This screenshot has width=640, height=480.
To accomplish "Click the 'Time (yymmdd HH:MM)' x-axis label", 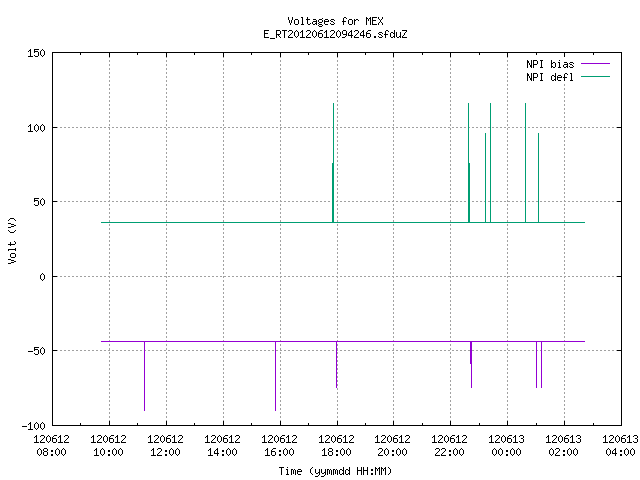I will coord(335,471).
